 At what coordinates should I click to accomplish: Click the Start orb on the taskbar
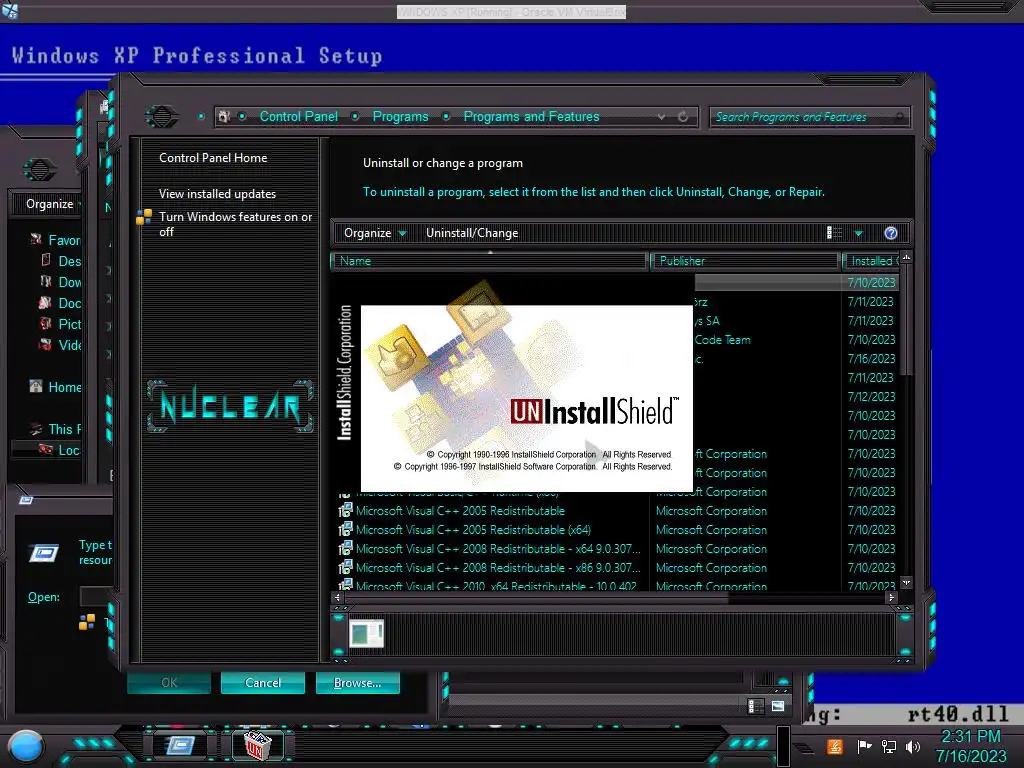pos(26,746)
